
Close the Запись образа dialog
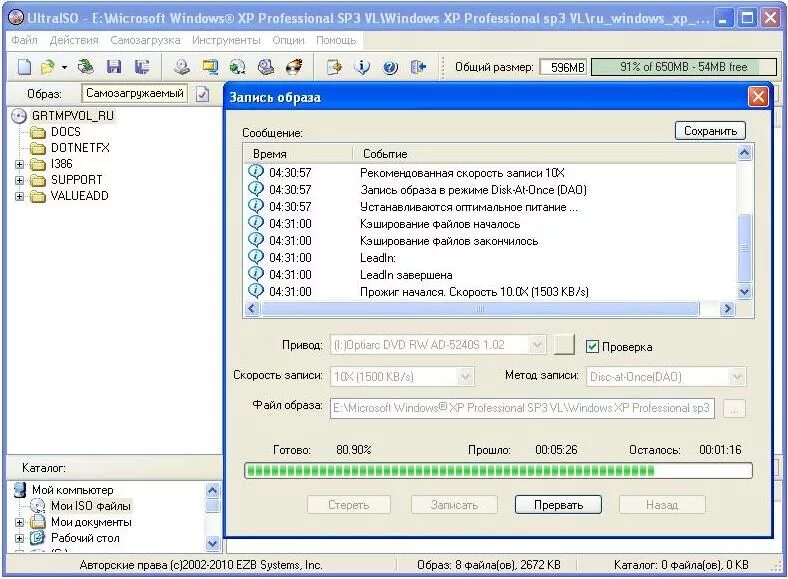click(x=758, y=96)
